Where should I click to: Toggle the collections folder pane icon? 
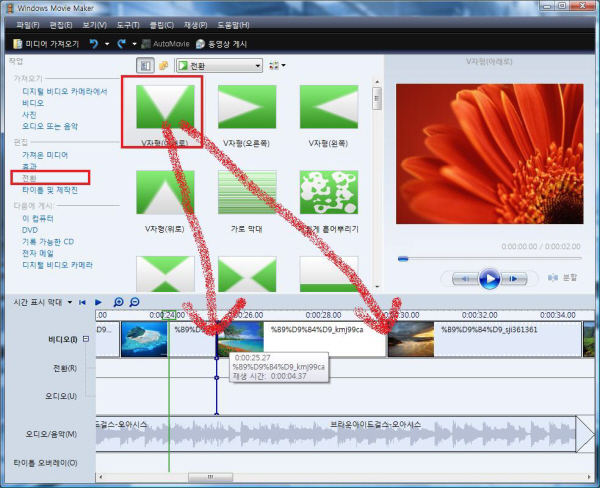[x=163, y=65]
